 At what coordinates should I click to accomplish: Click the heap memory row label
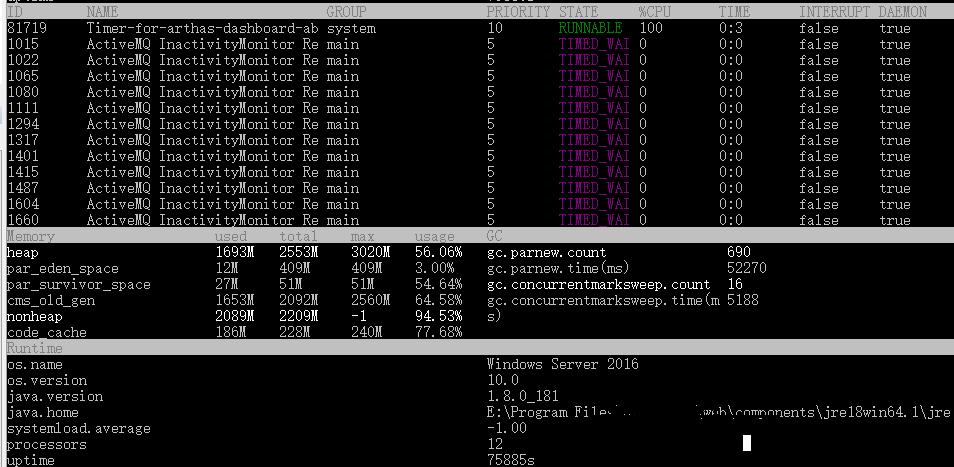[x=23, y=252]
